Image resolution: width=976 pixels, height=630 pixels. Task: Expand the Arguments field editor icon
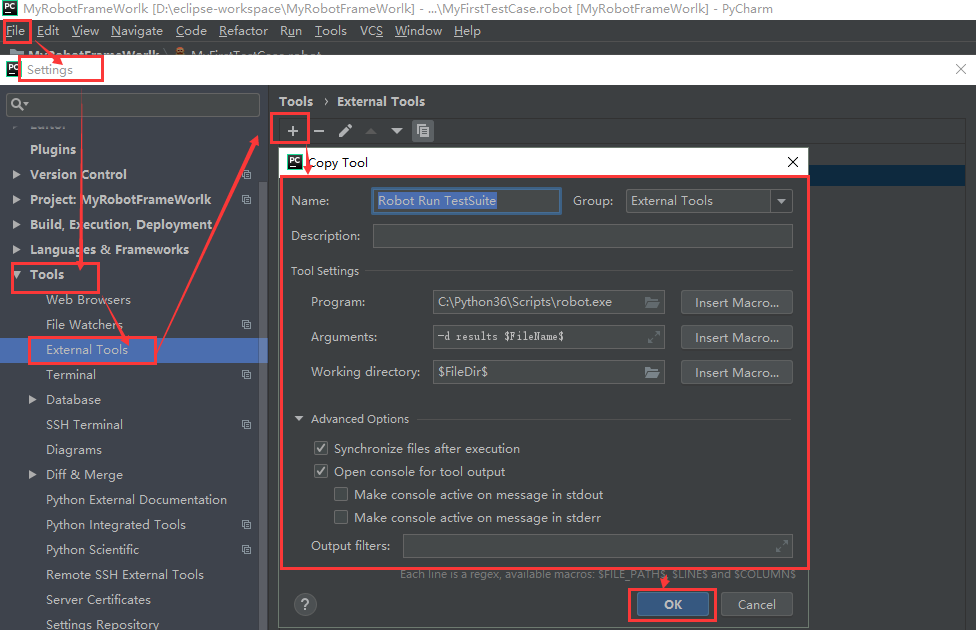coord(653,337)
